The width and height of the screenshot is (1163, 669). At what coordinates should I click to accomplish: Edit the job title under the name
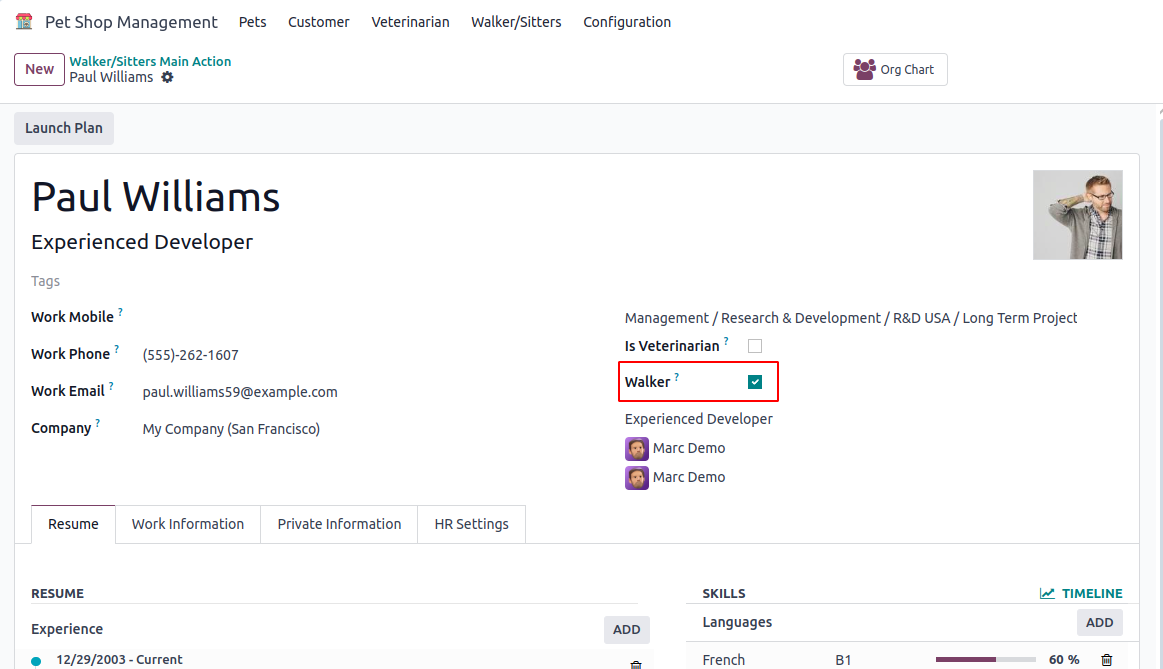(142, 242)
